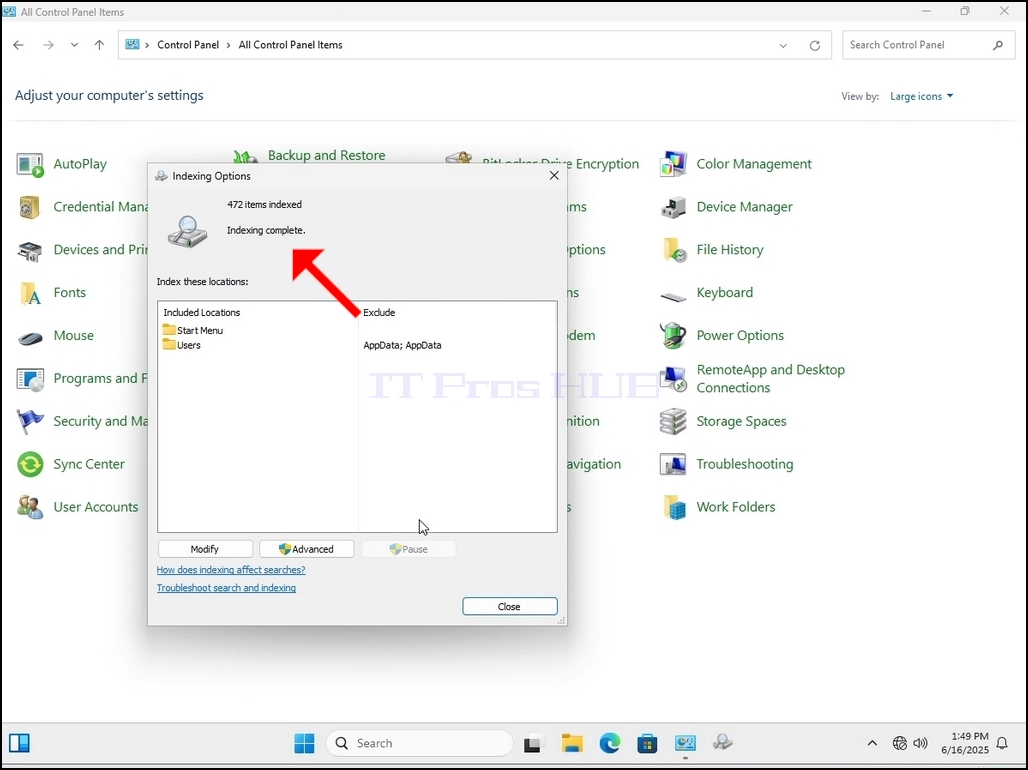Image resolution: width=1028 pixels, height=770 pixels.
Task: Open volume speaker tray icon
Action: point(920,743)
